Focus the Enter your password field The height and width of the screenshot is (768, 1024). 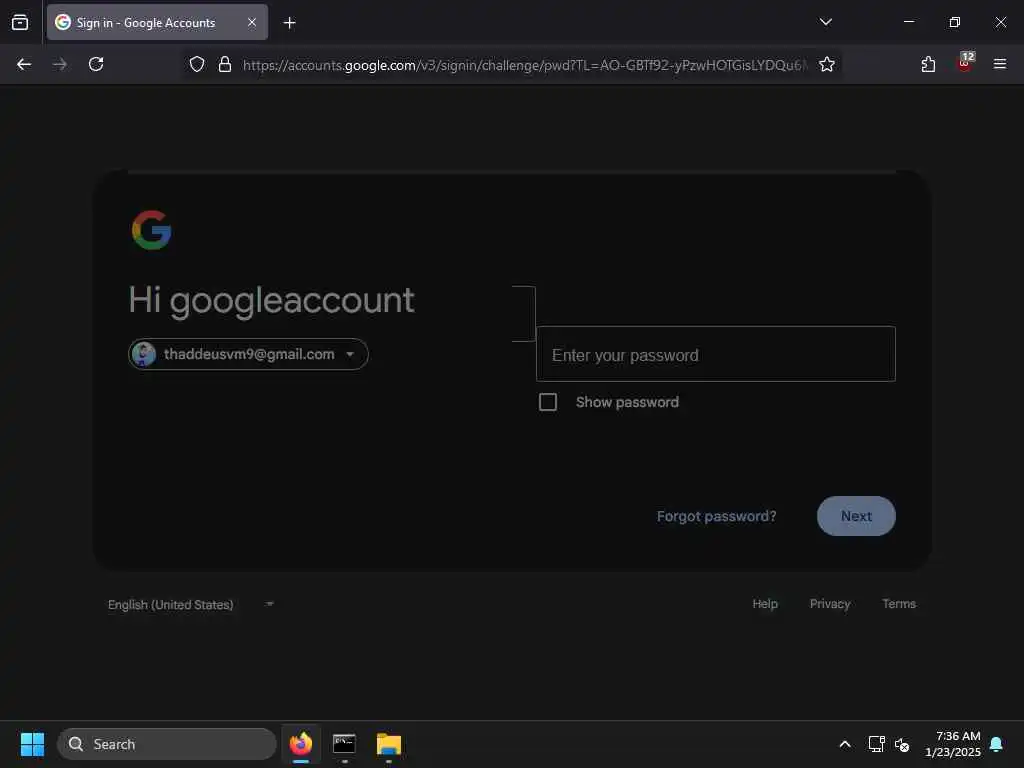pos(716,355)
